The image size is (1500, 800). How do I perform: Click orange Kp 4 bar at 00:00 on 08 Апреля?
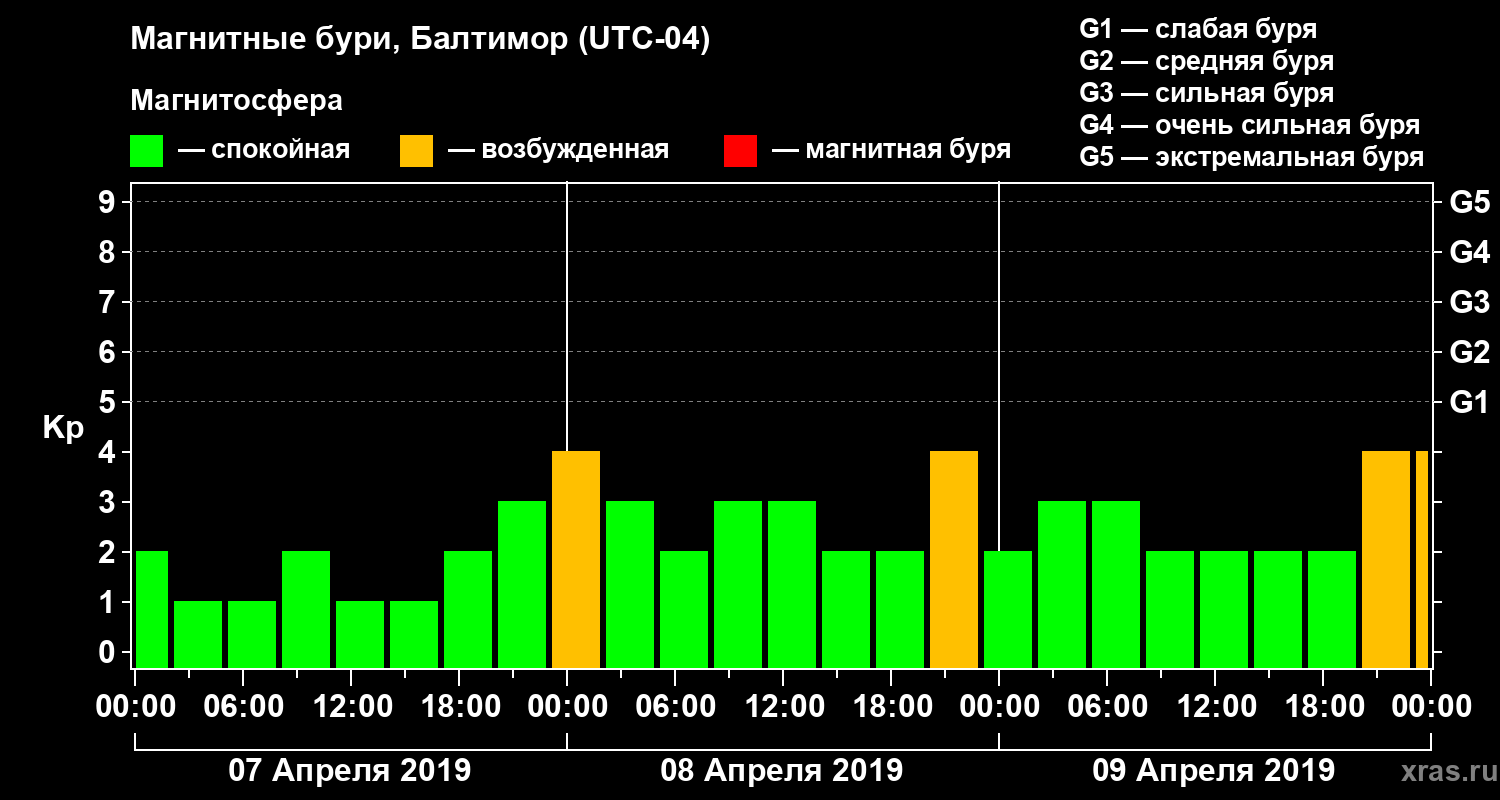tap(576, 559)
